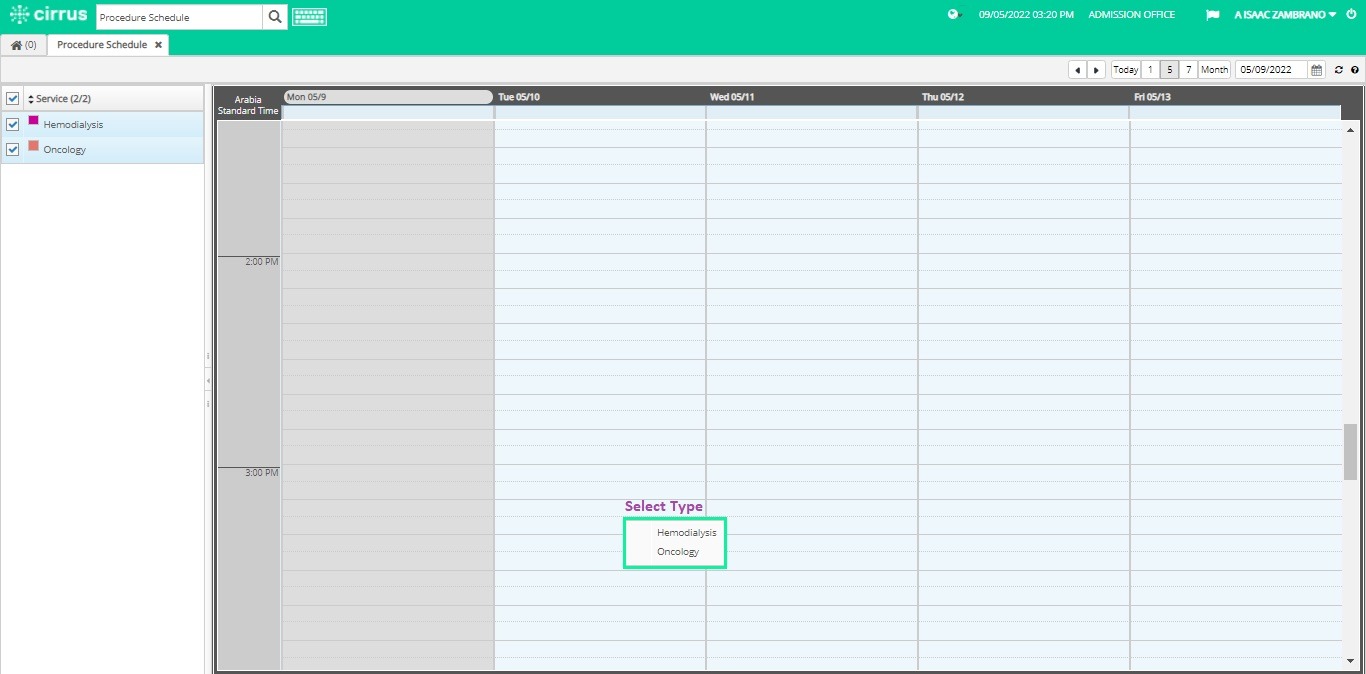Select Hemodialysis in the Select Type popup
Image resolution: width=1366 pixels, height=674 pixels.
pyautogui.click(x=686, y=532)
